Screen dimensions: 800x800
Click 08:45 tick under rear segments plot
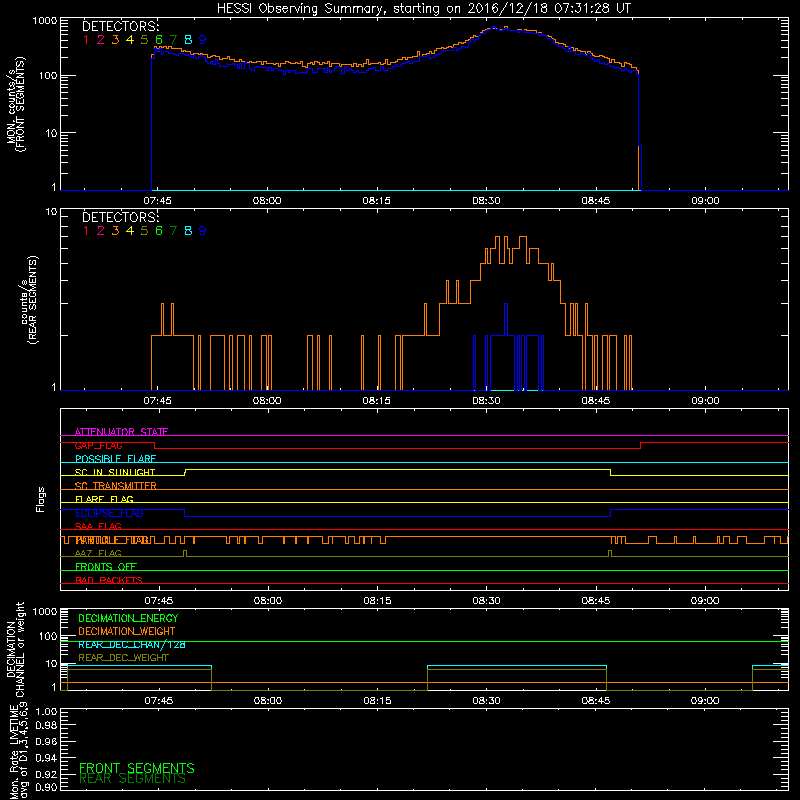coord(595,401)
